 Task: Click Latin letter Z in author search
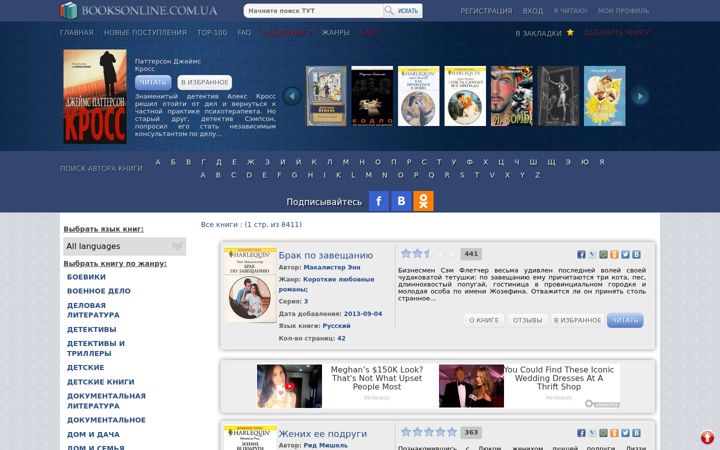(538, 175)
